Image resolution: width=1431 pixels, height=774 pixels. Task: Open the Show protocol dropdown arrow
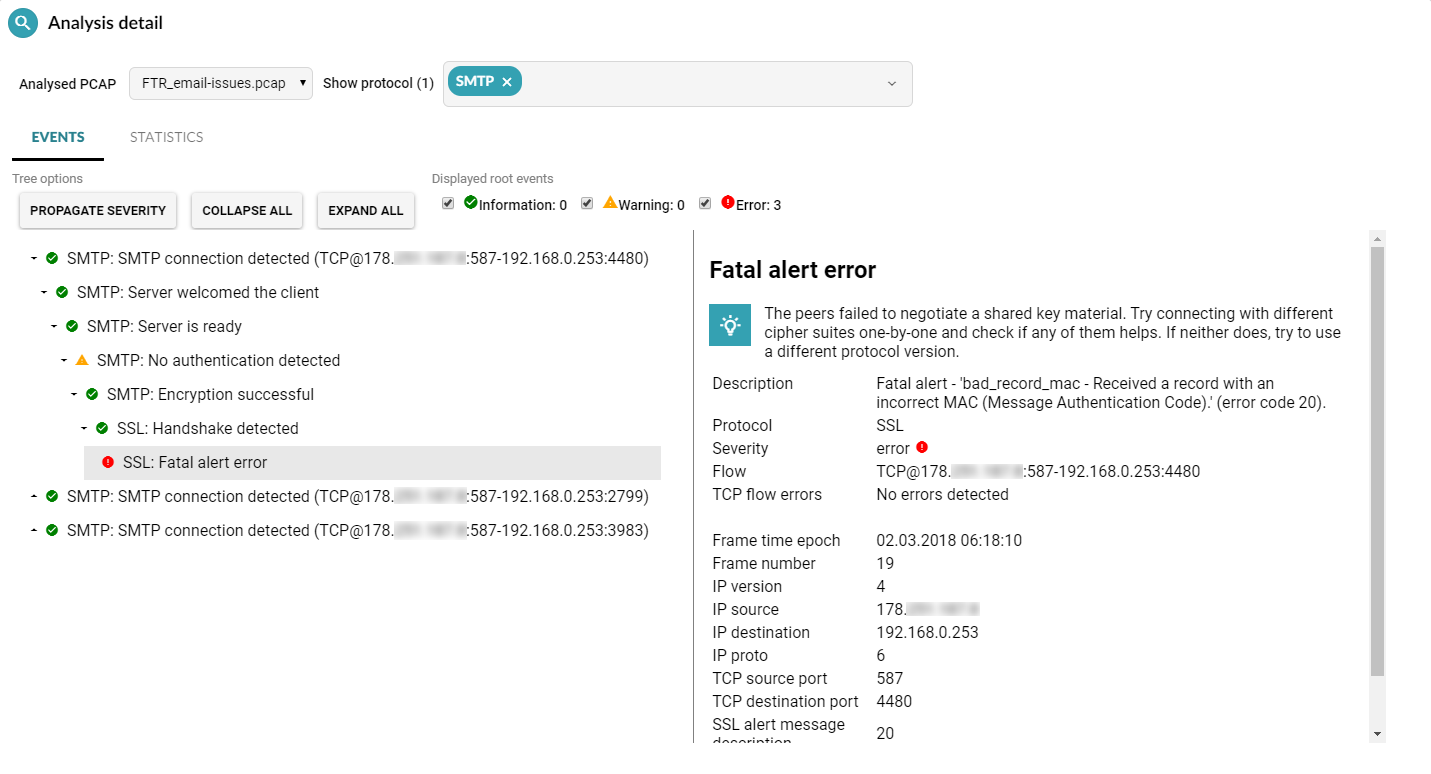point(892,84)
